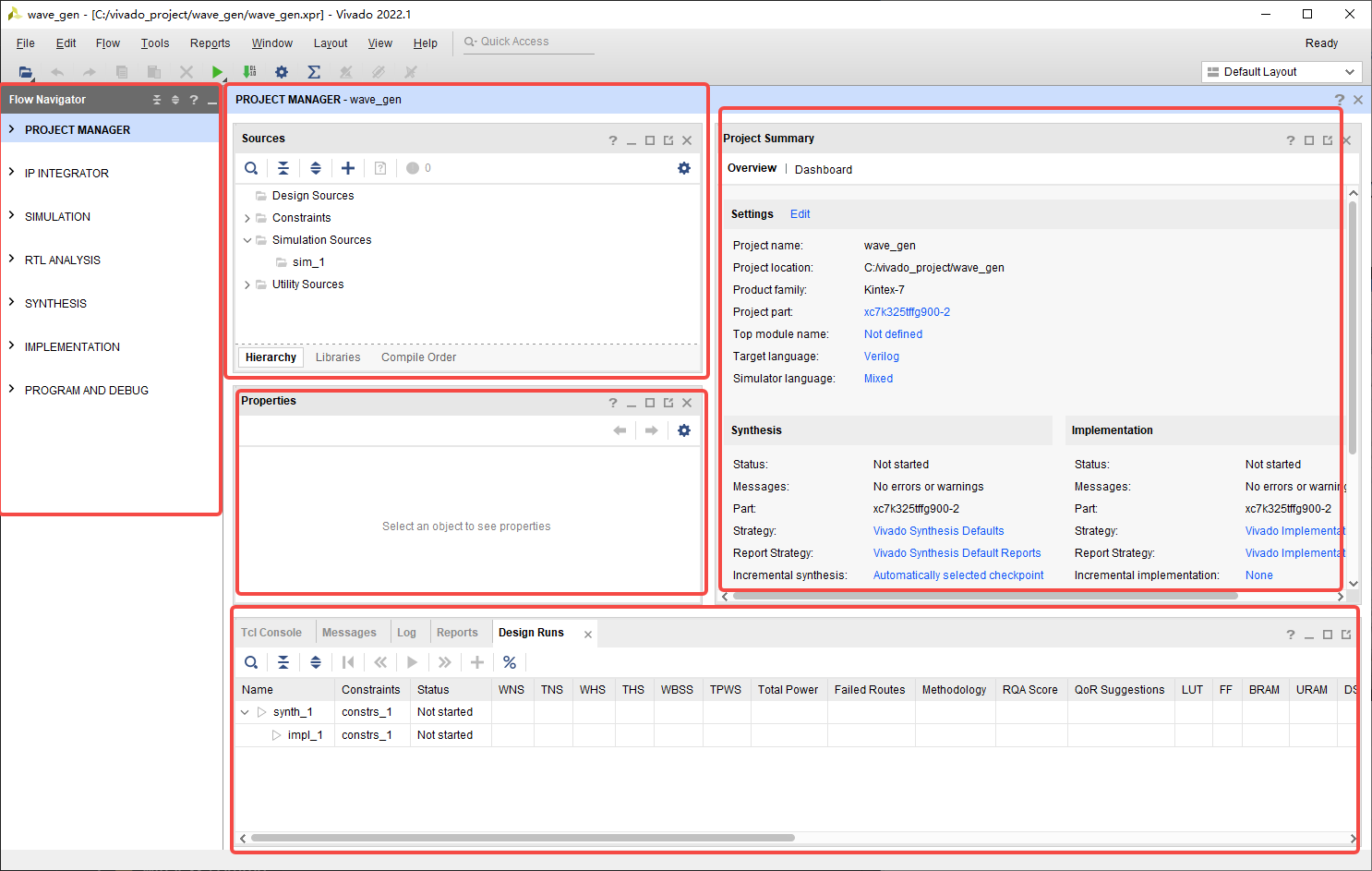1372x871 pixels.
Task: Click Reset to first run icon
Action: click(x=348, y=662)
